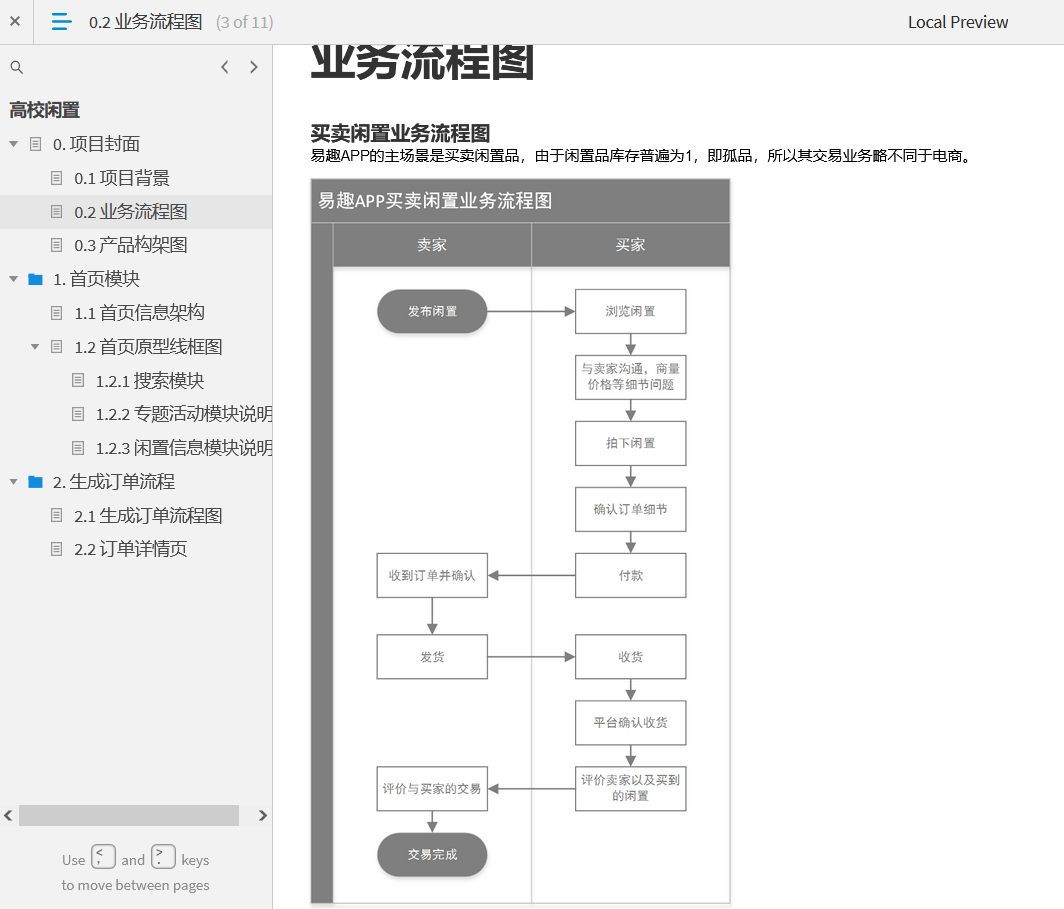Click the 买卖闲置业务流程图 section heading
Image resolution: width=1064 pixels, height=909 pixels.
[400, 133]
